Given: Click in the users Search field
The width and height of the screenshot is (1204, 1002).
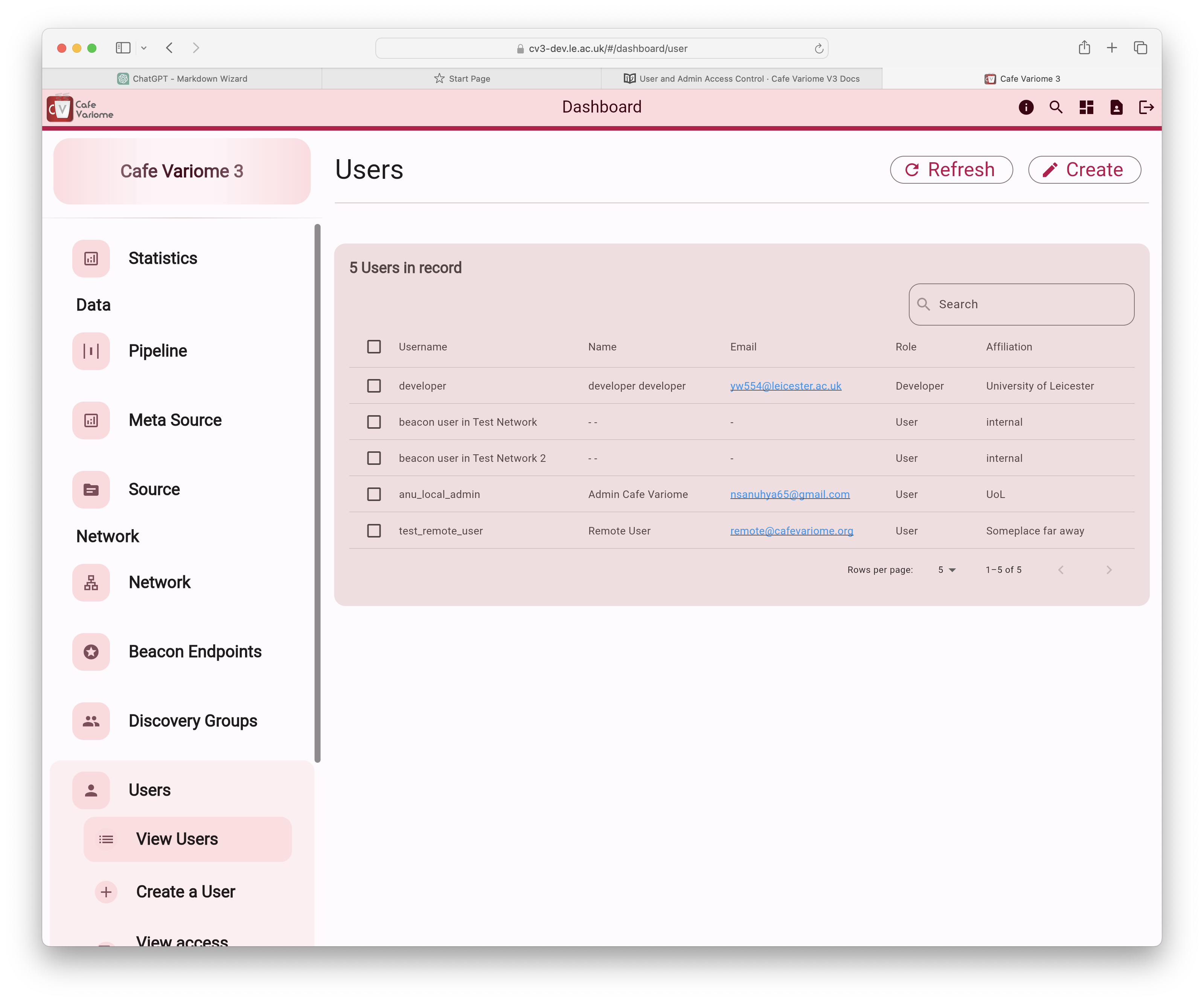Looking at the screenshot, I should tap(1021, 305).
